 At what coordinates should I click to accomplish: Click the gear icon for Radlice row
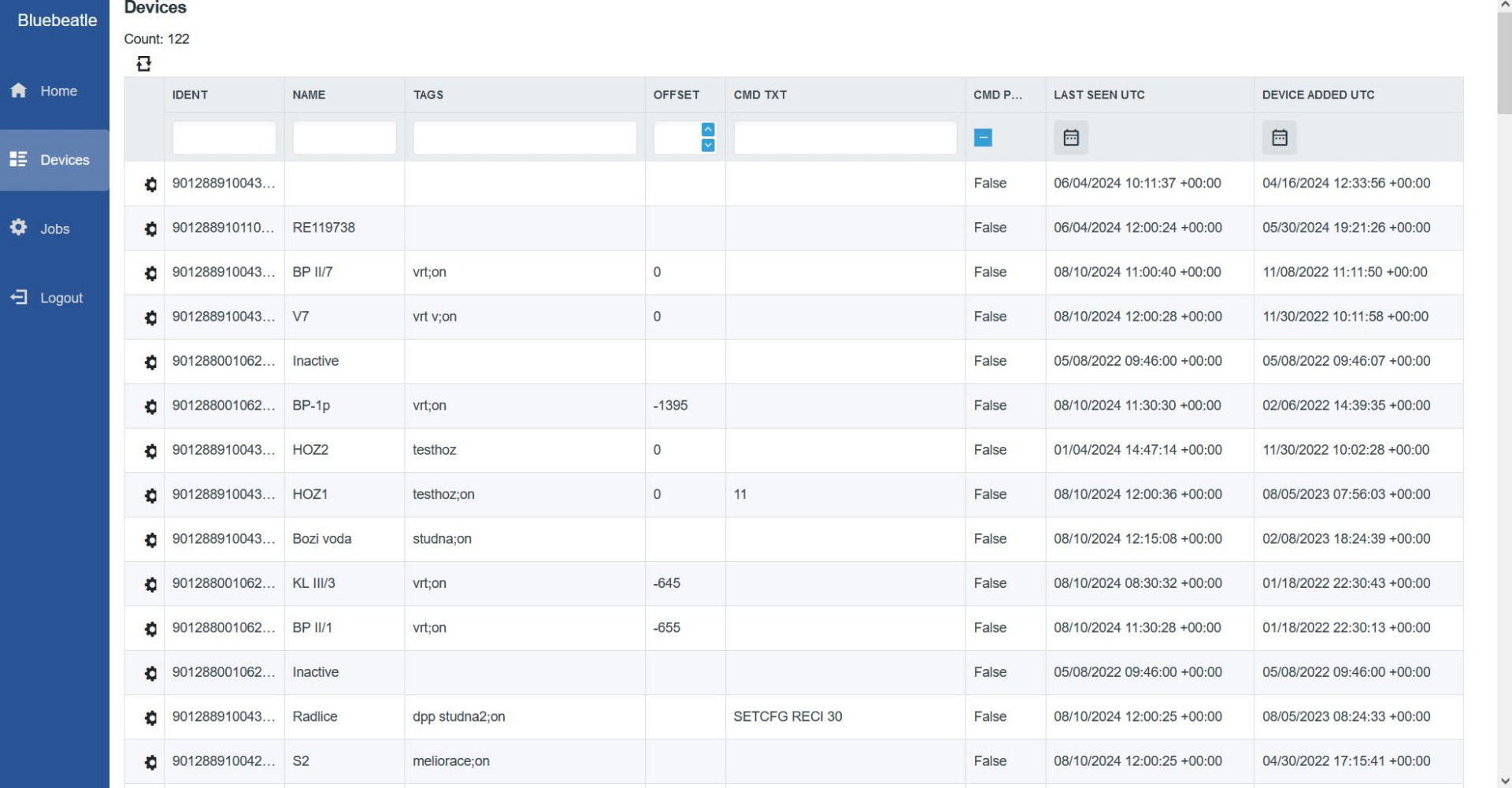click(150, 718)
